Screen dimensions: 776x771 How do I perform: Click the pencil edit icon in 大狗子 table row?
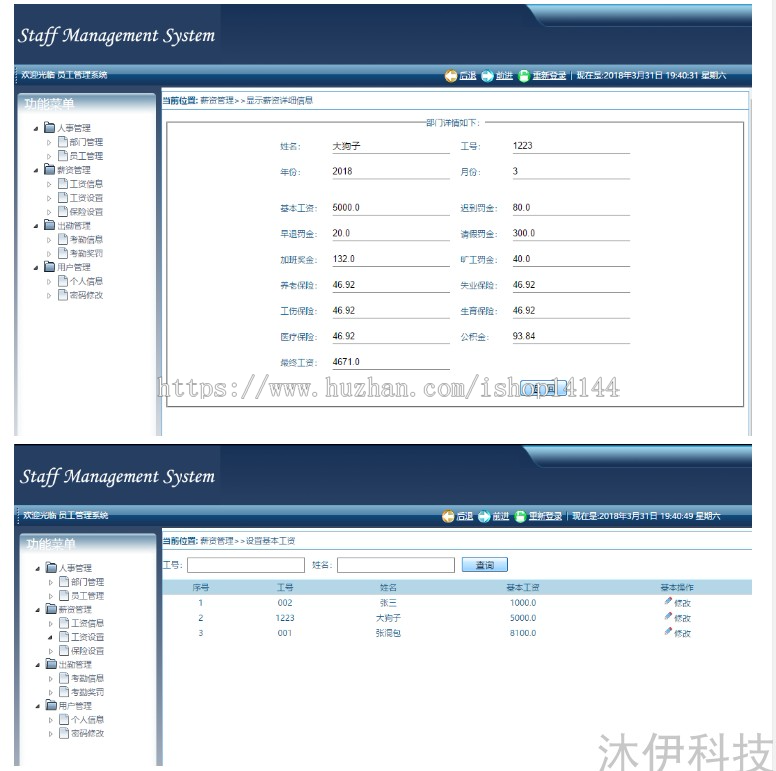tap(668, 616)
